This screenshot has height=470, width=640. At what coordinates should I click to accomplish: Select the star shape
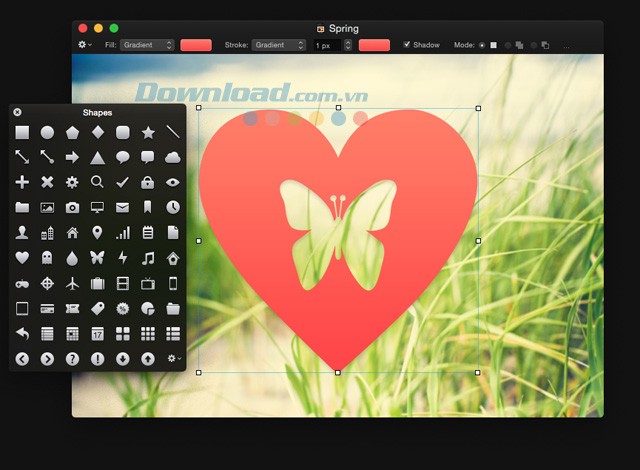click(x=148, y=133)
